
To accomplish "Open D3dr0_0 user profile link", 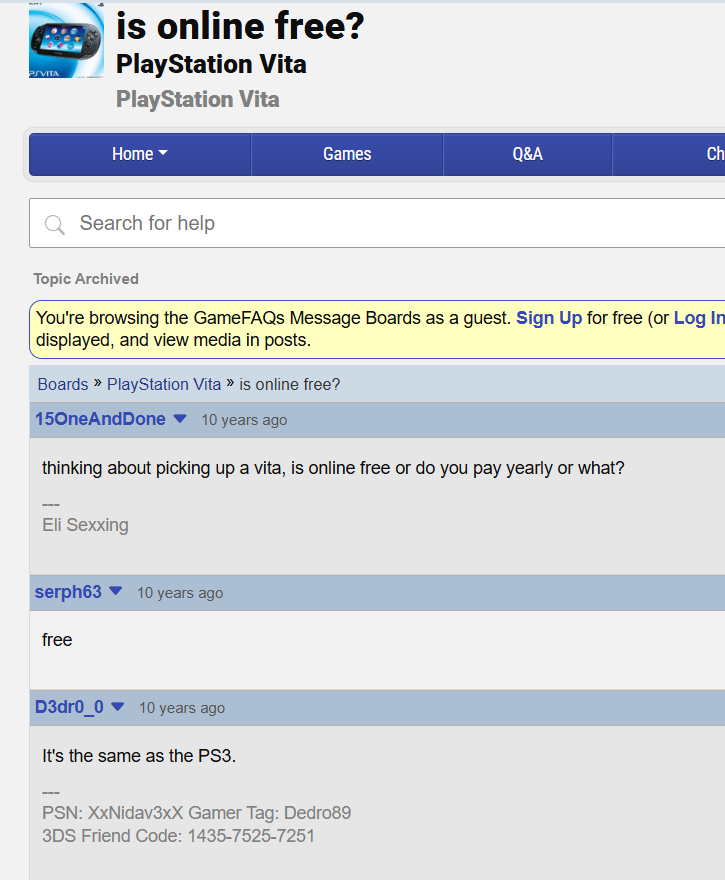I will [x=69, y=707].
